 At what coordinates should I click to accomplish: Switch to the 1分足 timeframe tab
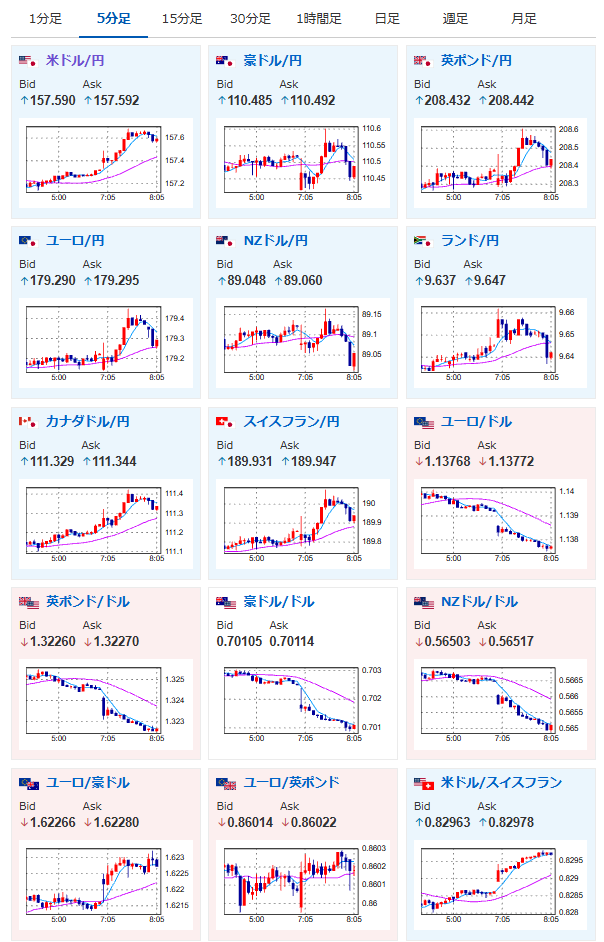[x=45, y=19]
